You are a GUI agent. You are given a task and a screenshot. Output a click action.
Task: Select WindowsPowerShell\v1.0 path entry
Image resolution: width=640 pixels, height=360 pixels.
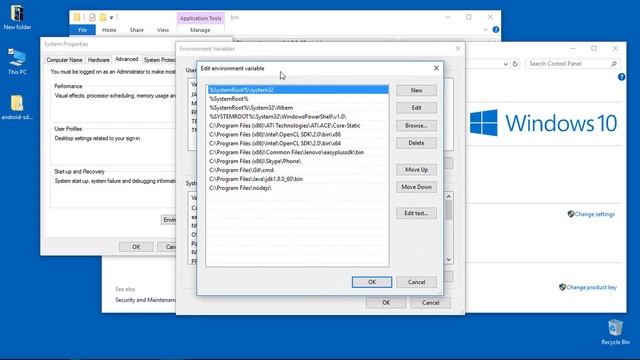[x=298, y=117]
